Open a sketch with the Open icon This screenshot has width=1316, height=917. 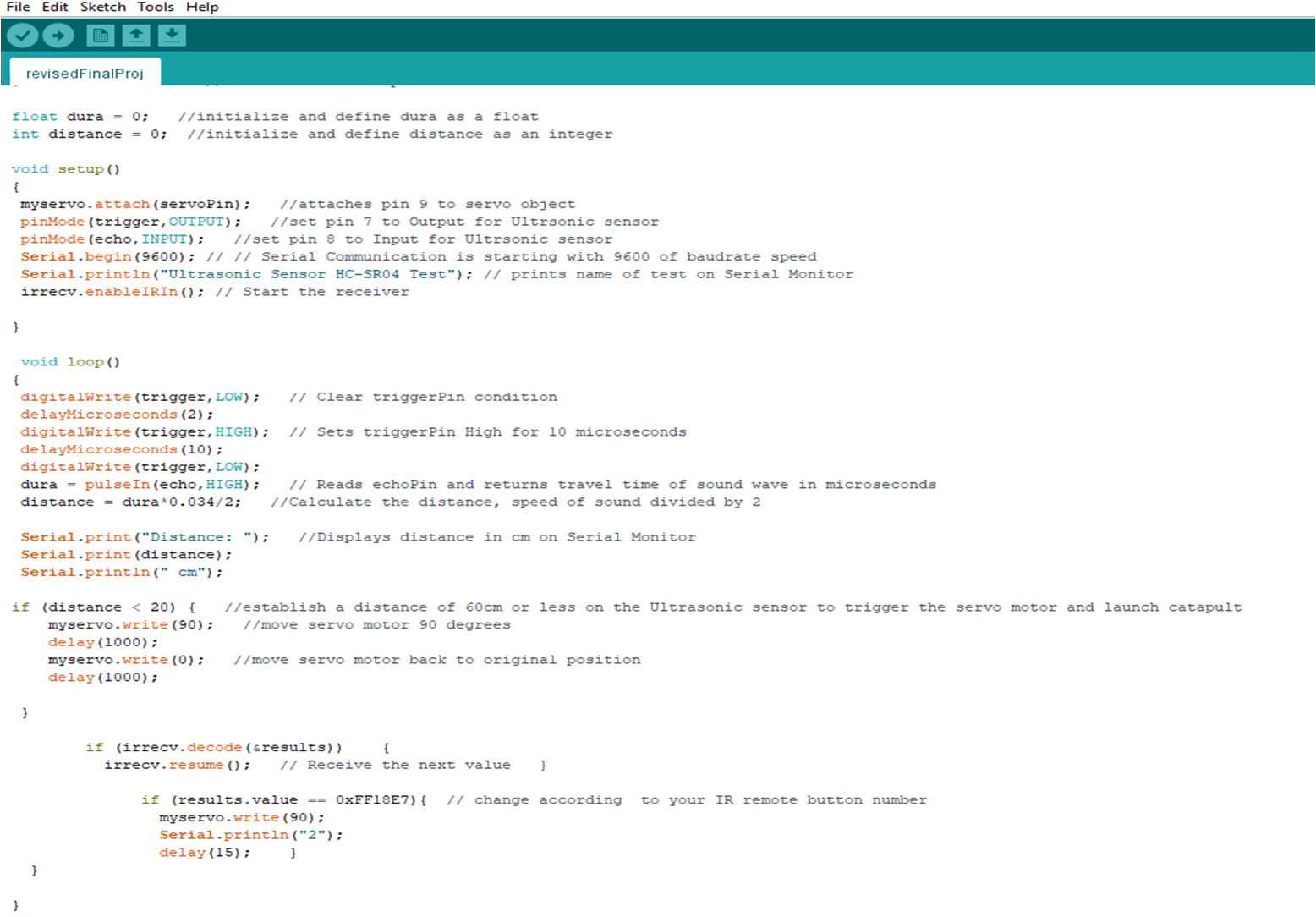pyautogui.click(x=136, y=36)
